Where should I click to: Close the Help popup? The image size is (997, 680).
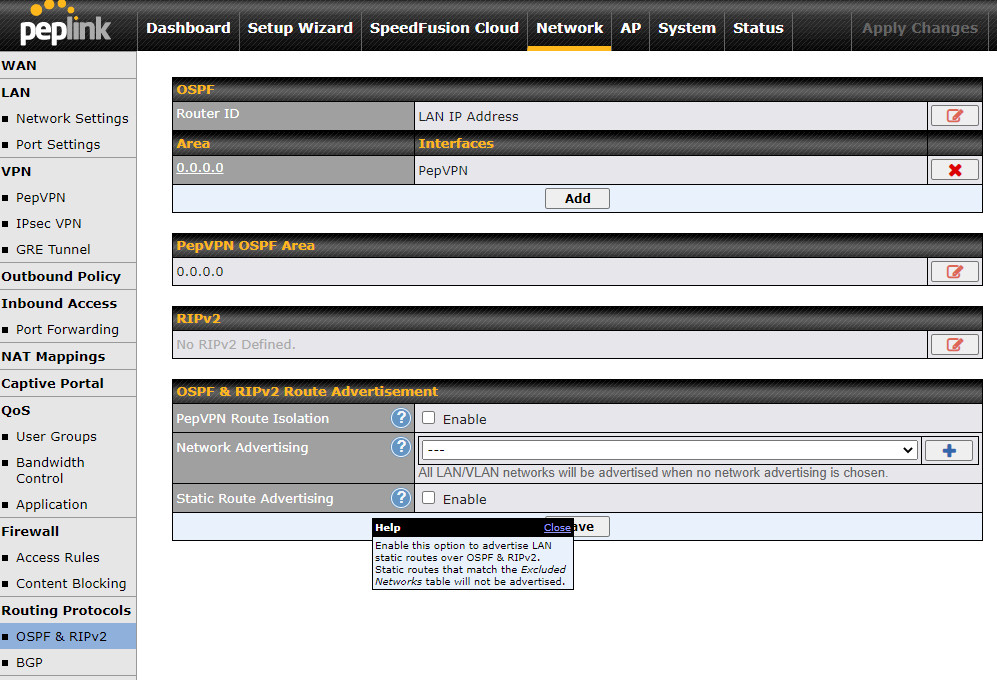point(557,528)
